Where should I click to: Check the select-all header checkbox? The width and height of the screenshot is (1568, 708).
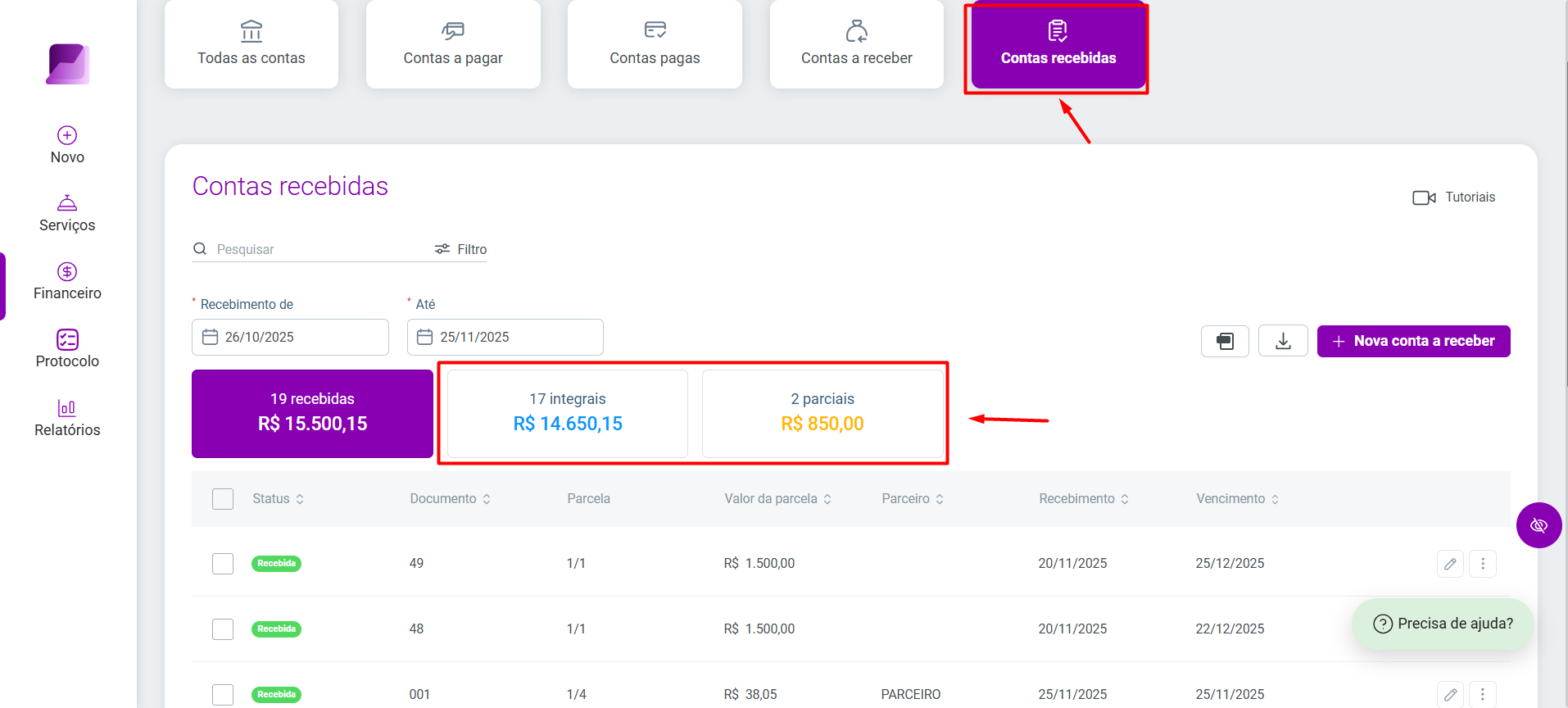coord(223,499)
